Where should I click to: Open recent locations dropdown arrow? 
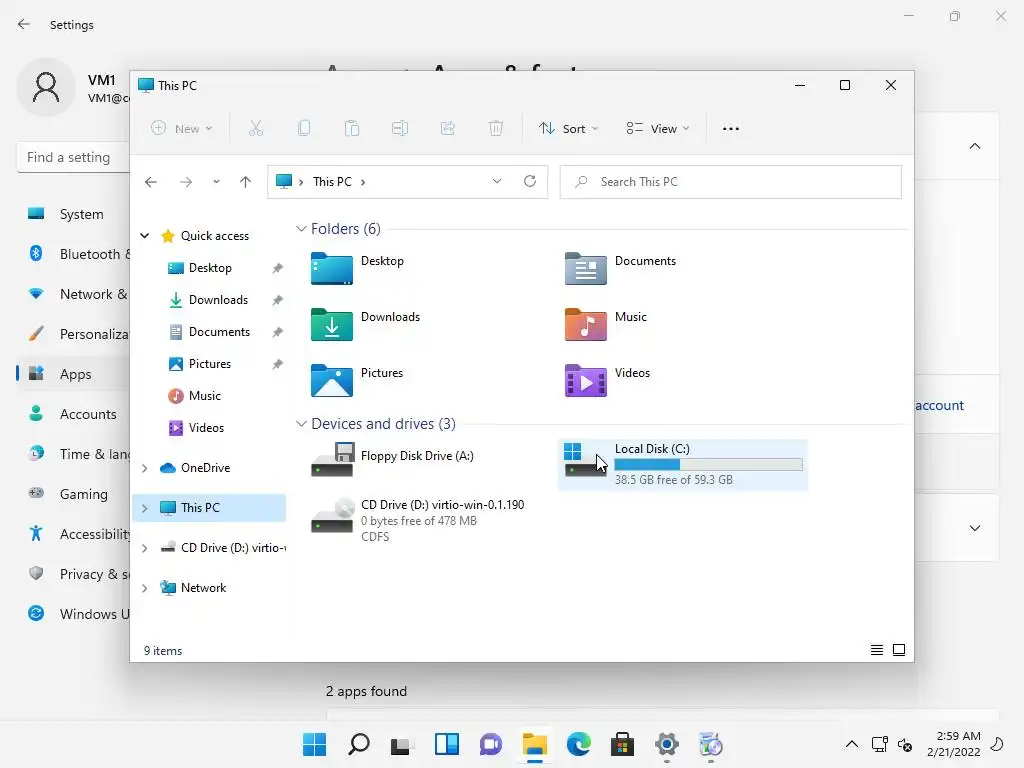[x=216, y=182]
